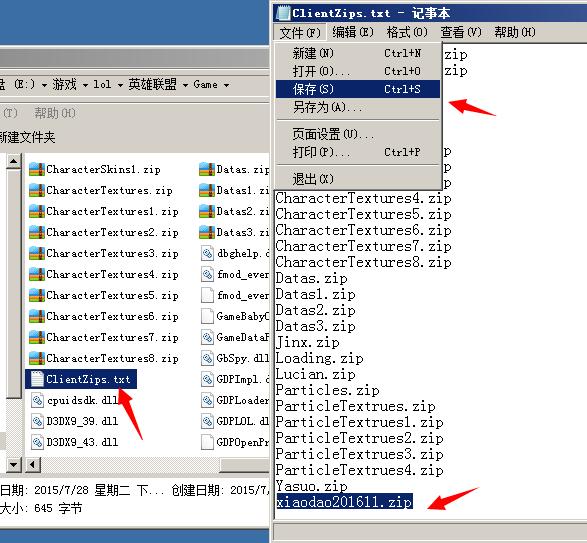The width and height of the screenshot is (587, 543).
Task: Click the CharacterTextures4.zip archive icon in Explorer
Action: 37,274
